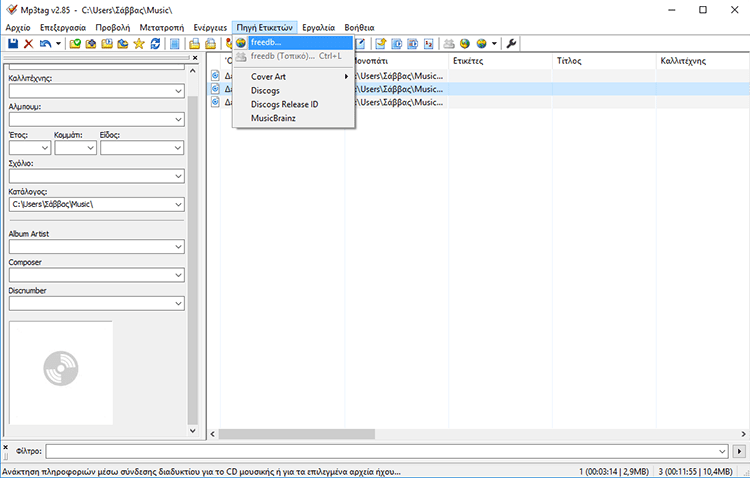The width and height of the screenshot is (750, 478).
Task: Open the Βοήθεια menu
Action: point(359,27)
